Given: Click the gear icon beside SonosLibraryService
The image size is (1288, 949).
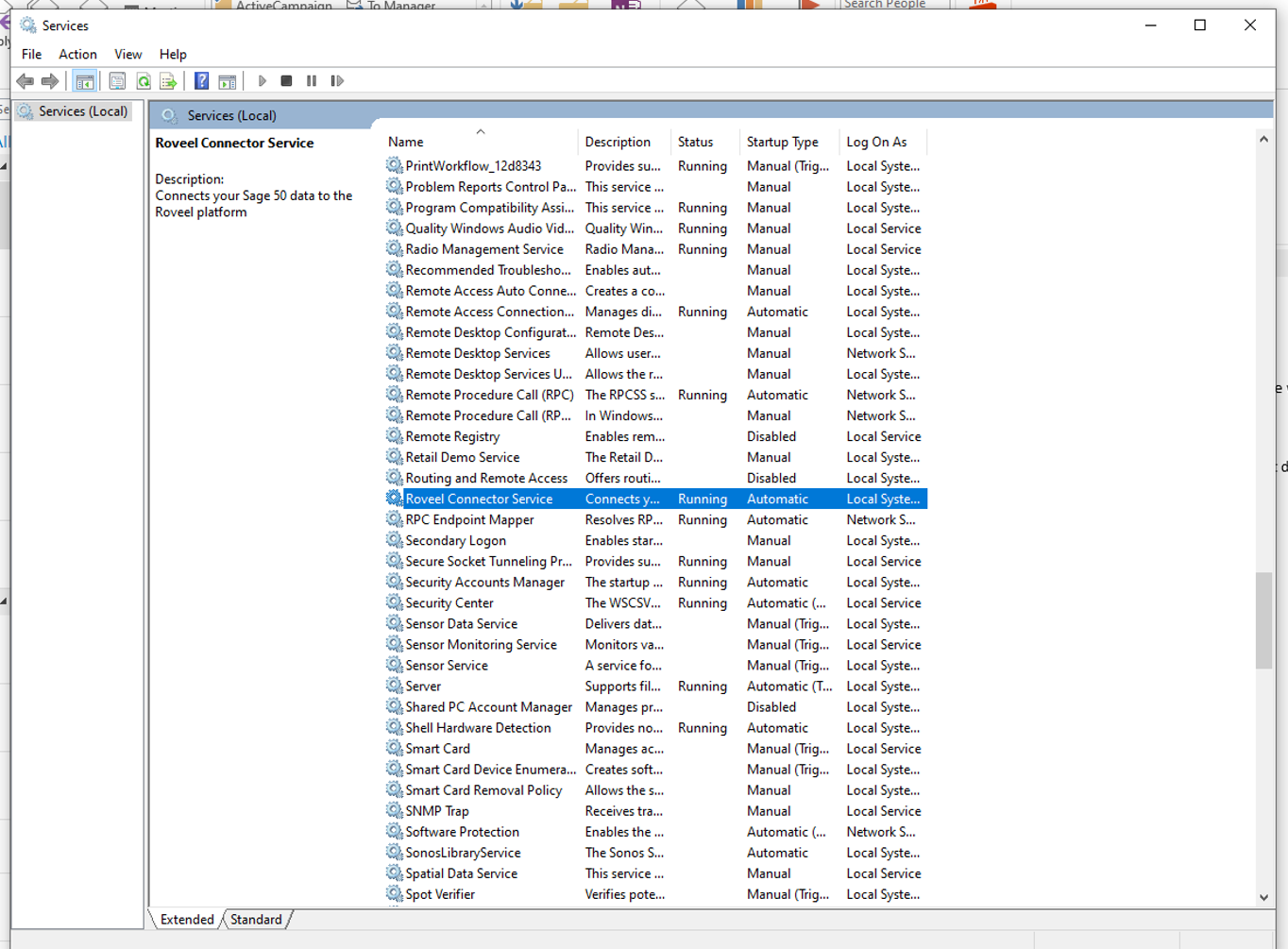Looking at the screenshot, I should 394,852.
